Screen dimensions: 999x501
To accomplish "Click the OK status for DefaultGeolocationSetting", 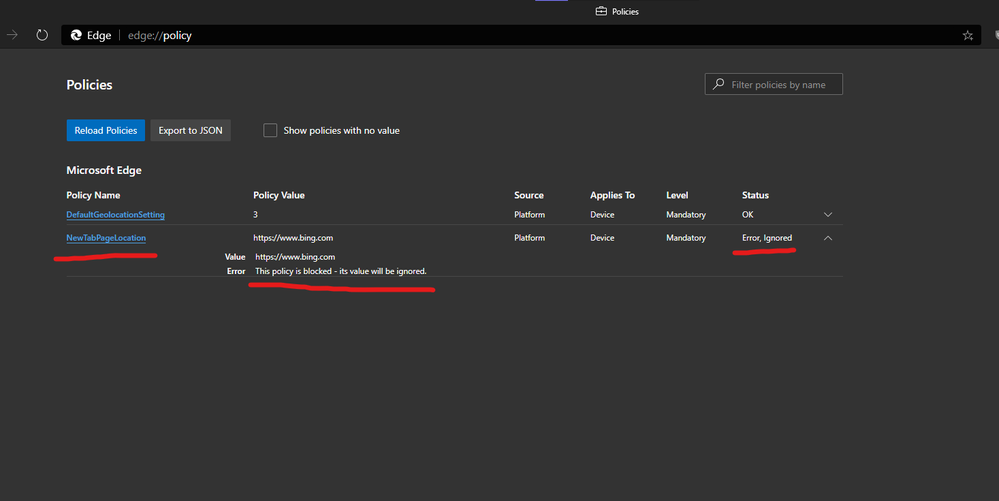I will (747, 215).
